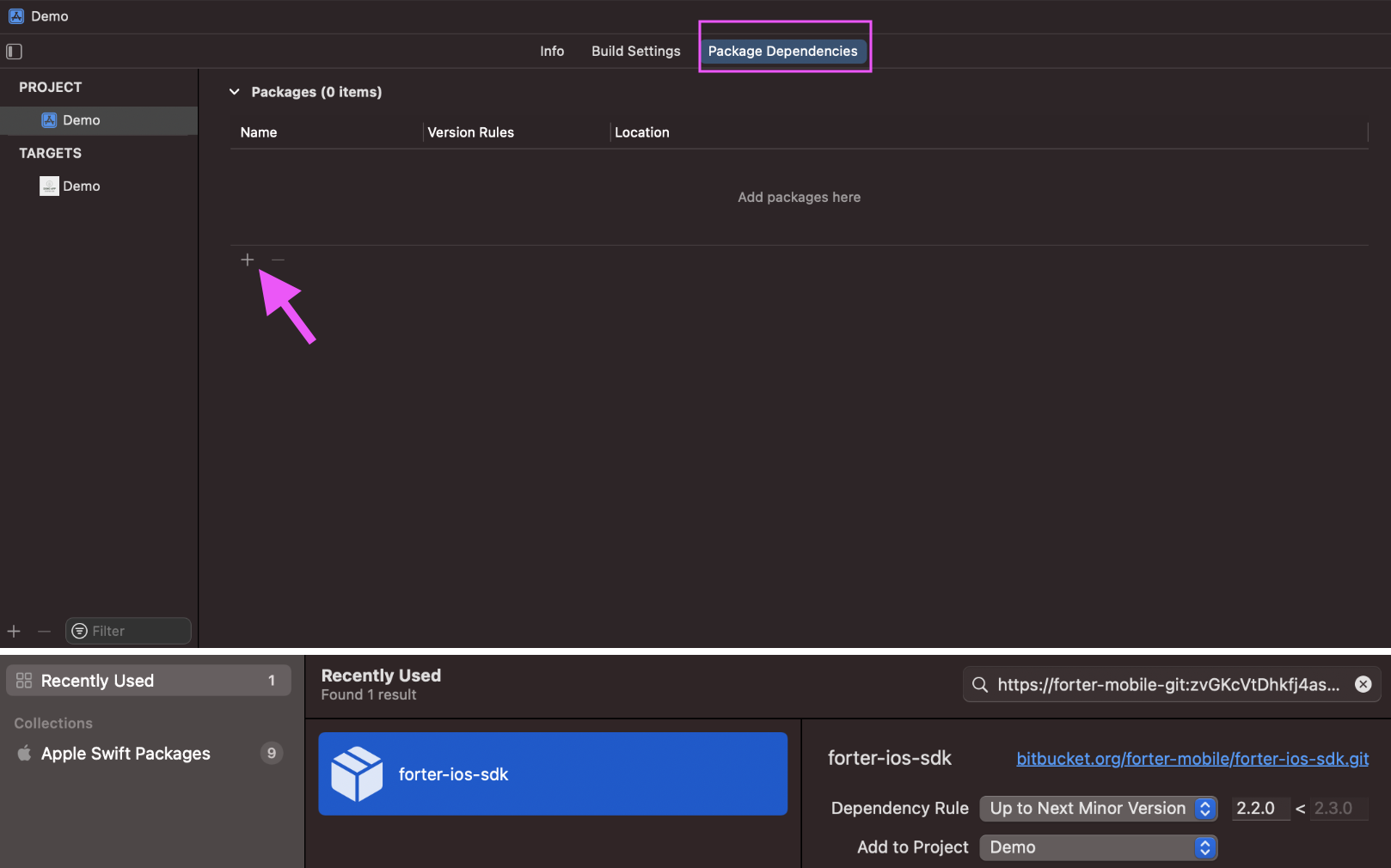The image size is (1391, 868).
Task: Click the 'Add packages here' placeholder text
Action: [800, 198]
